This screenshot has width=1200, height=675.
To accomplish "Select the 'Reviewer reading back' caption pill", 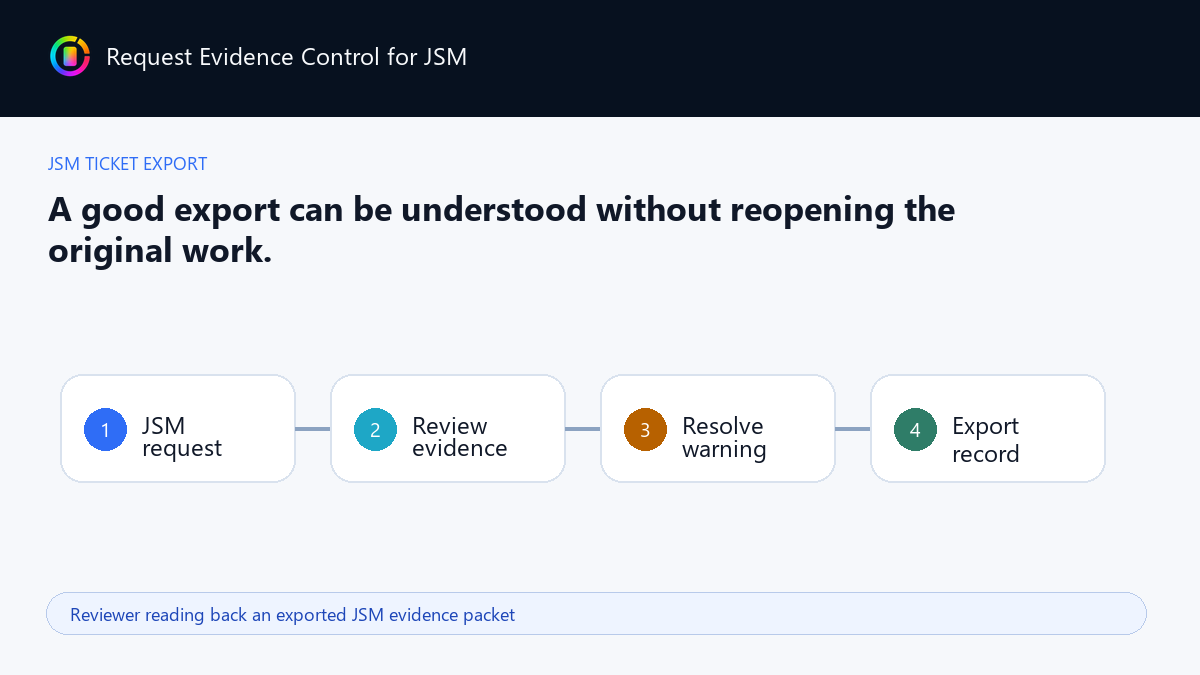I will (x=596, y=613).
